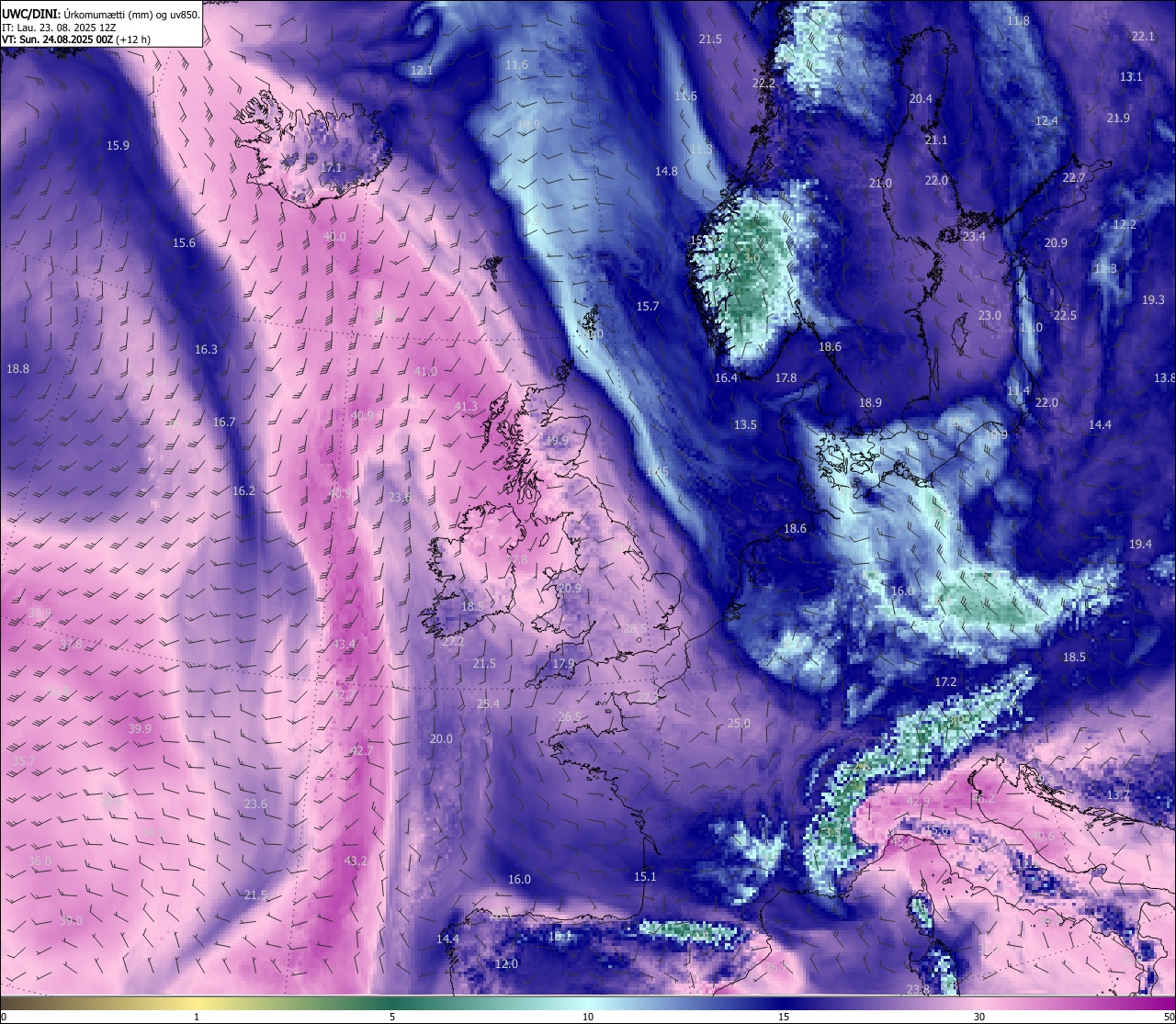Select the 1 label on the color scale
Screen dimensions: 1176x1024
point(197,1017)
